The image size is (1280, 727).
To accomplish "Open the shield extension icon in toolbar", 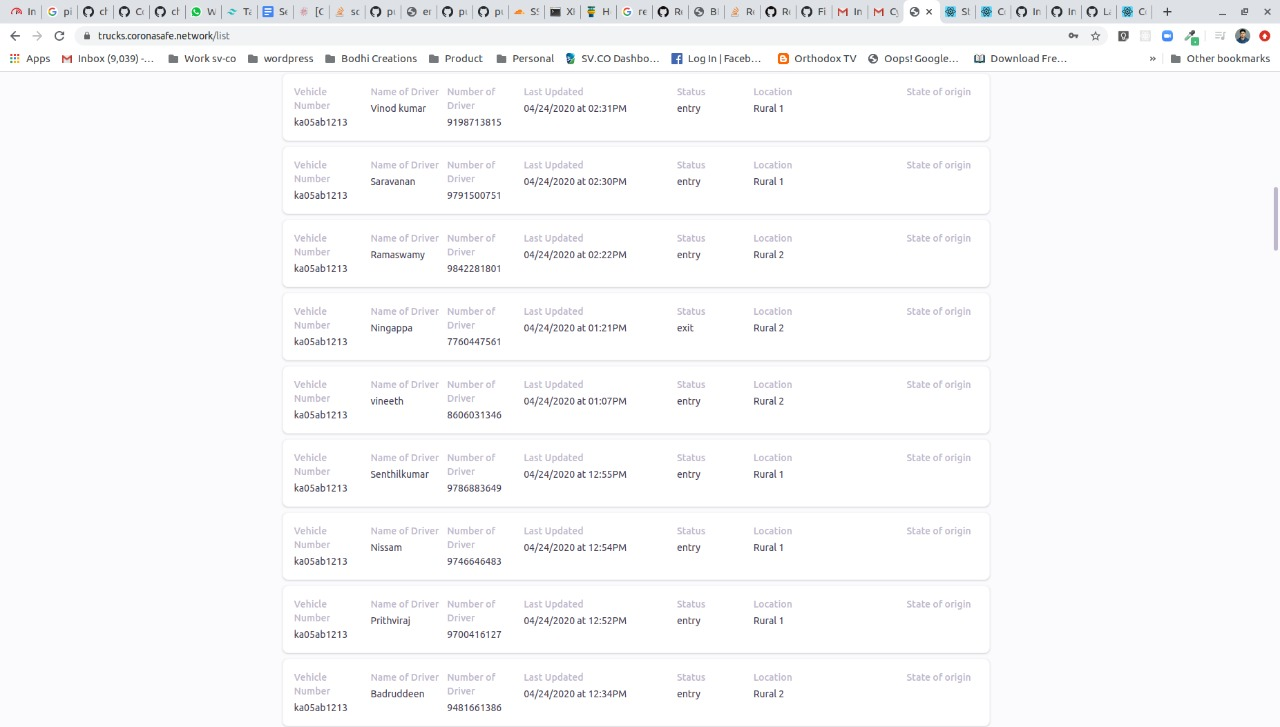I will pyautogui.click(x=1123, y=35).
